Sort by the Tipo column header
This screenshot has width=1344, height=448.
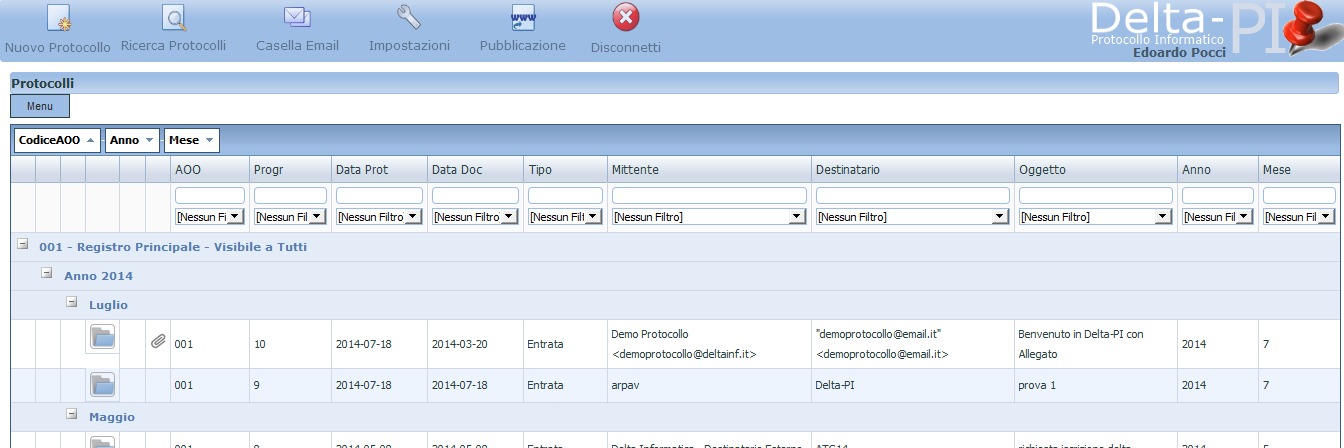point(565,170)
